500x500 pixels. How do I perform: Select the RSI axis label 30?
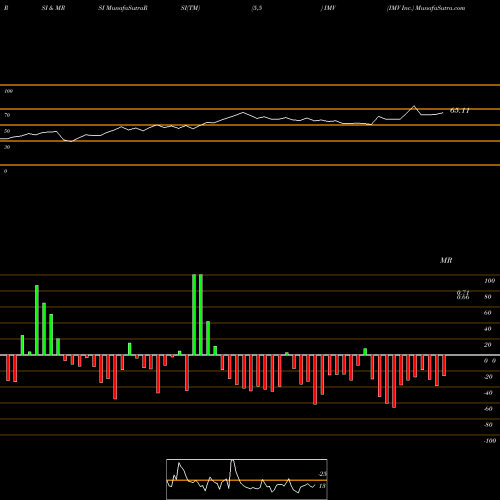click(7, 147)
